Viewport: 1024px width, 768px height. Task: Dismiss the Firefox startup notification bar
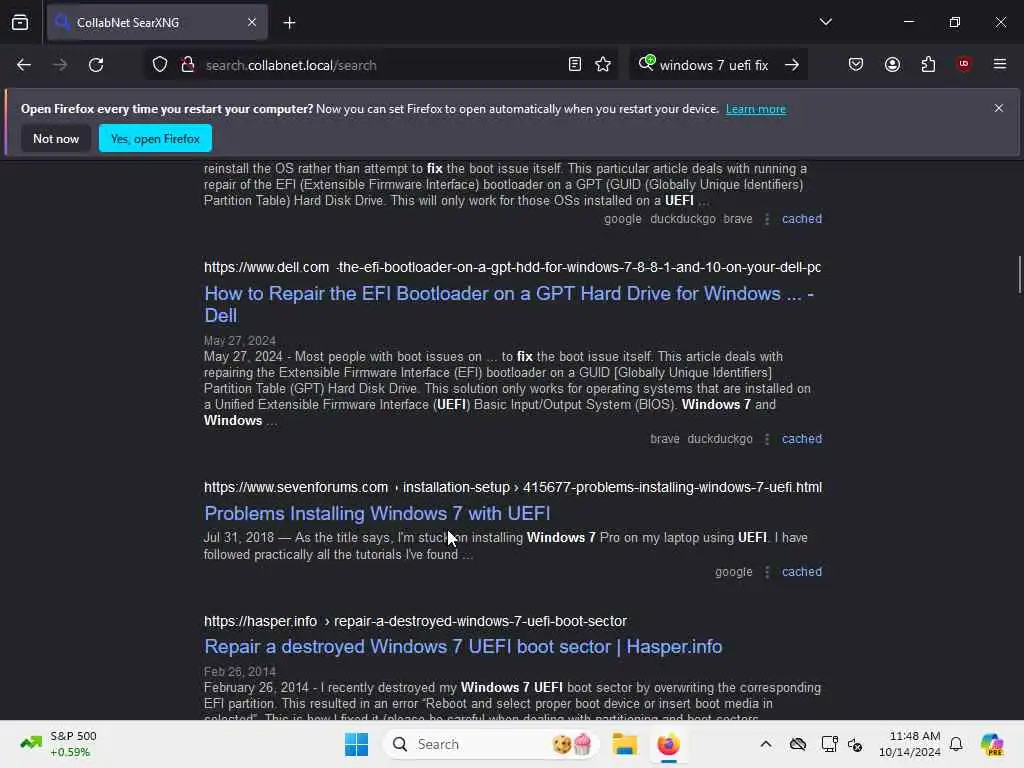pyautogui.click(x=999, y=108)
